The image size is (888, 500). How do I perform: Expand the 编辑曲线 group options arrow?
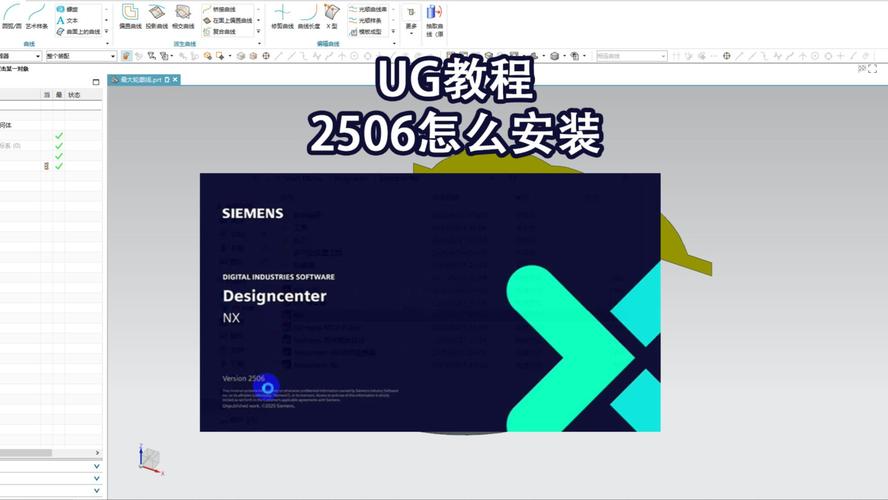click(x=394, y=44)
